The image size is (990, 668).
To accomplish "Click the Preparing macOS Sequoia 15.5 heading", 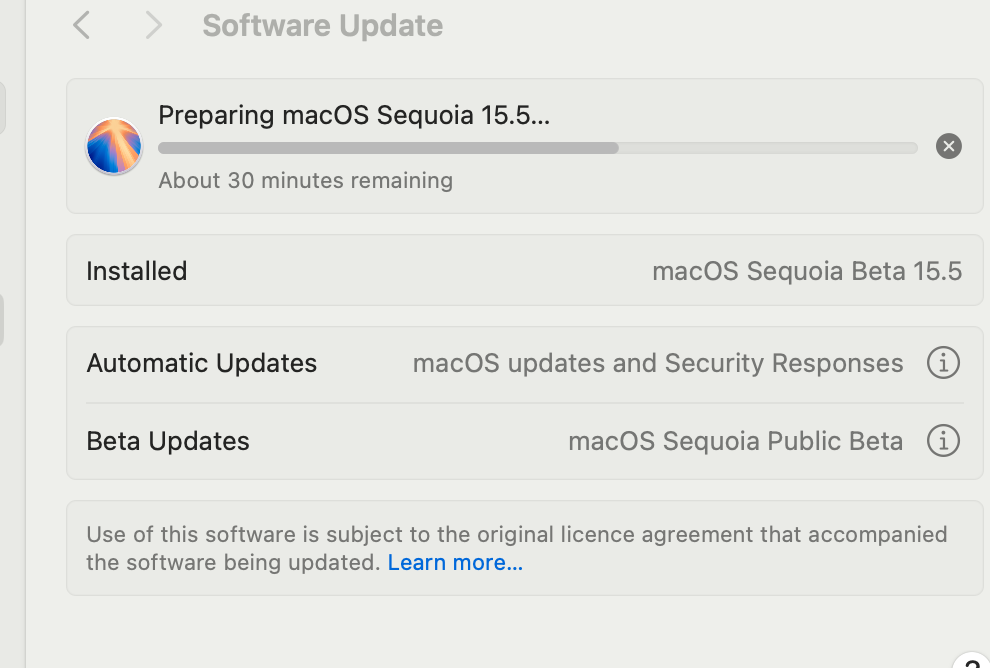I will [354, 115].
